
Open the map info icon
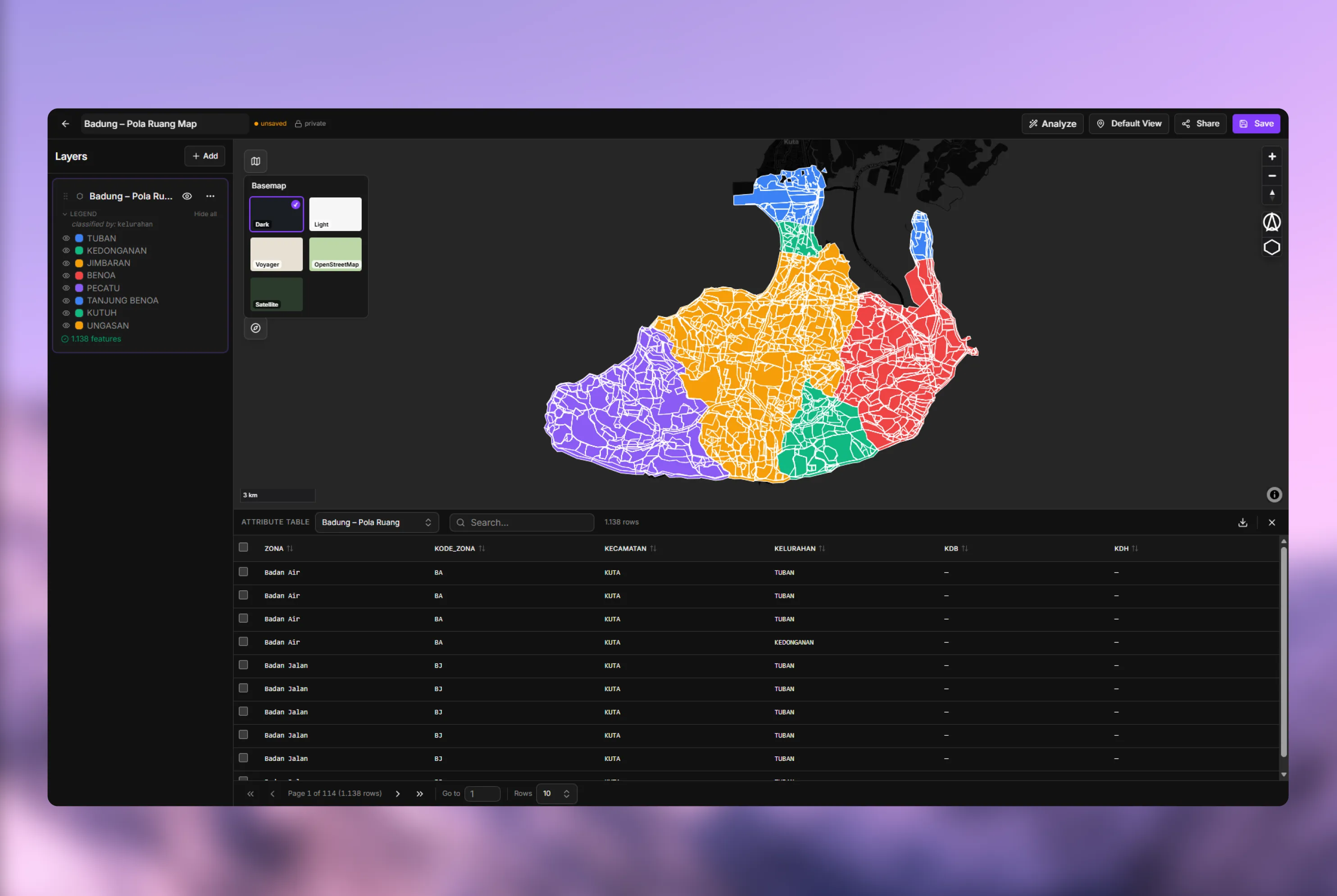(x=1274, y=495)
